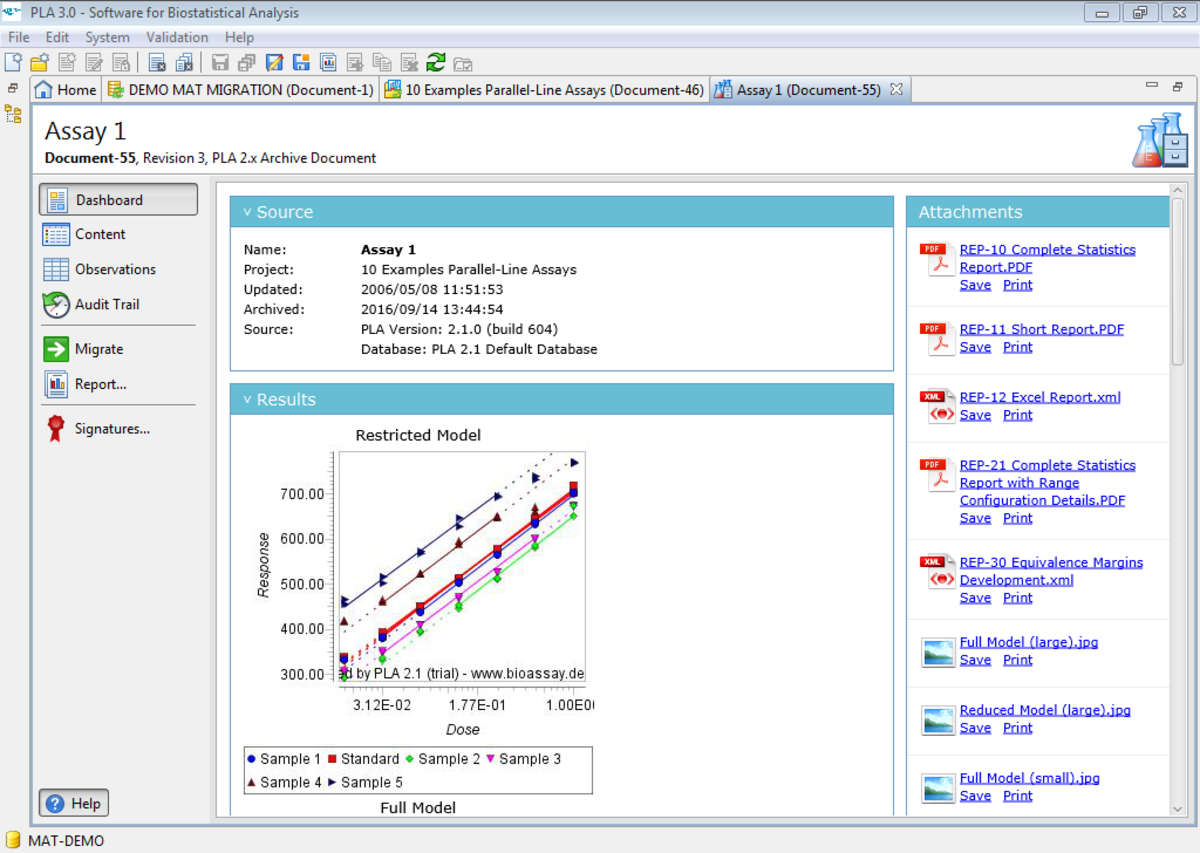Click the XML icon for REP-12 Excel Report

[936, 407]
